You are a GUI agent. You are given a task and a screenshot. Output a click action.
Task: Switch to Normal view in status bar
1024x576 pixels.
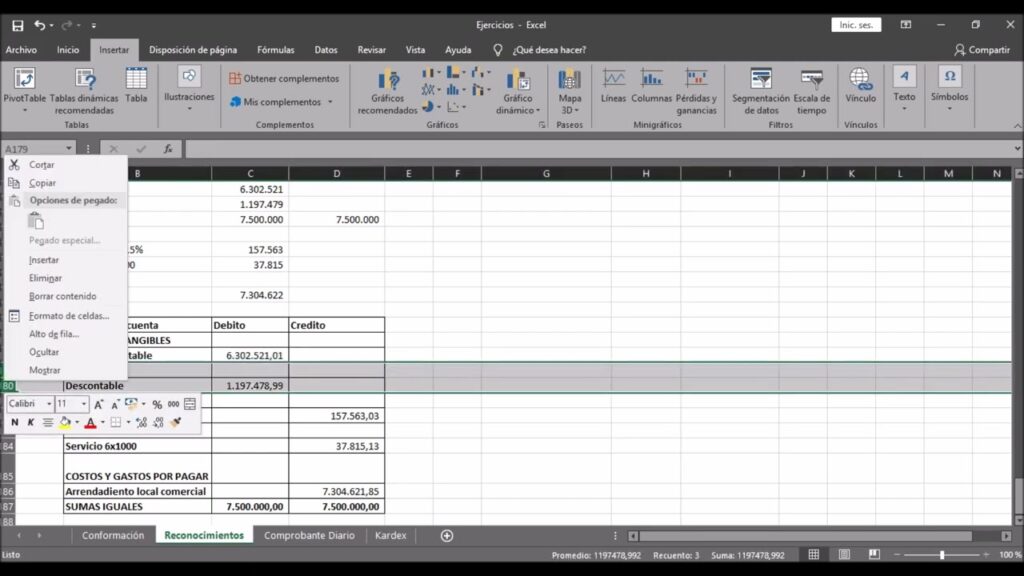(814, 554)
